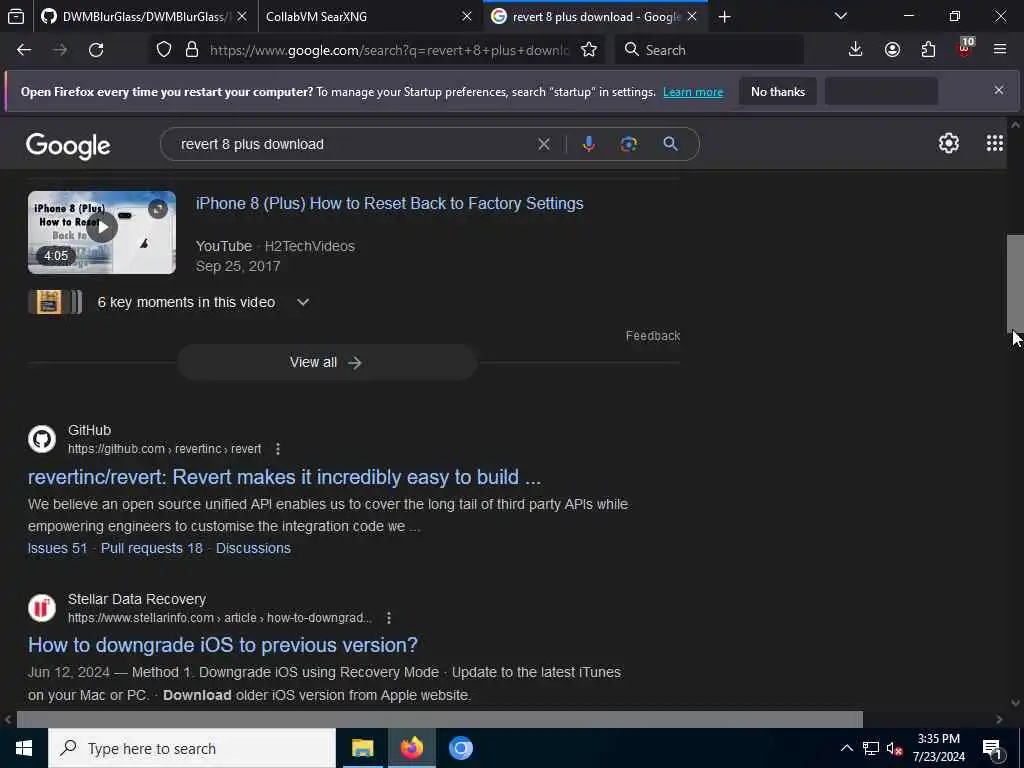Viewport: 1024px width, 768px height.
Task: Open Stellar Data Recovery site icon
Action: coord(42,608)
